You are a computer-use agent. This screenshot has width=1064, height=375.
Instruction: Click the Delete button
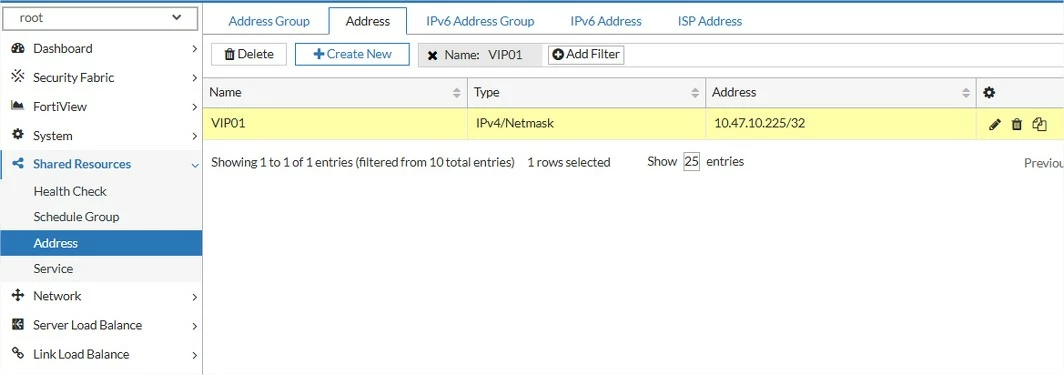pos(249,54)
